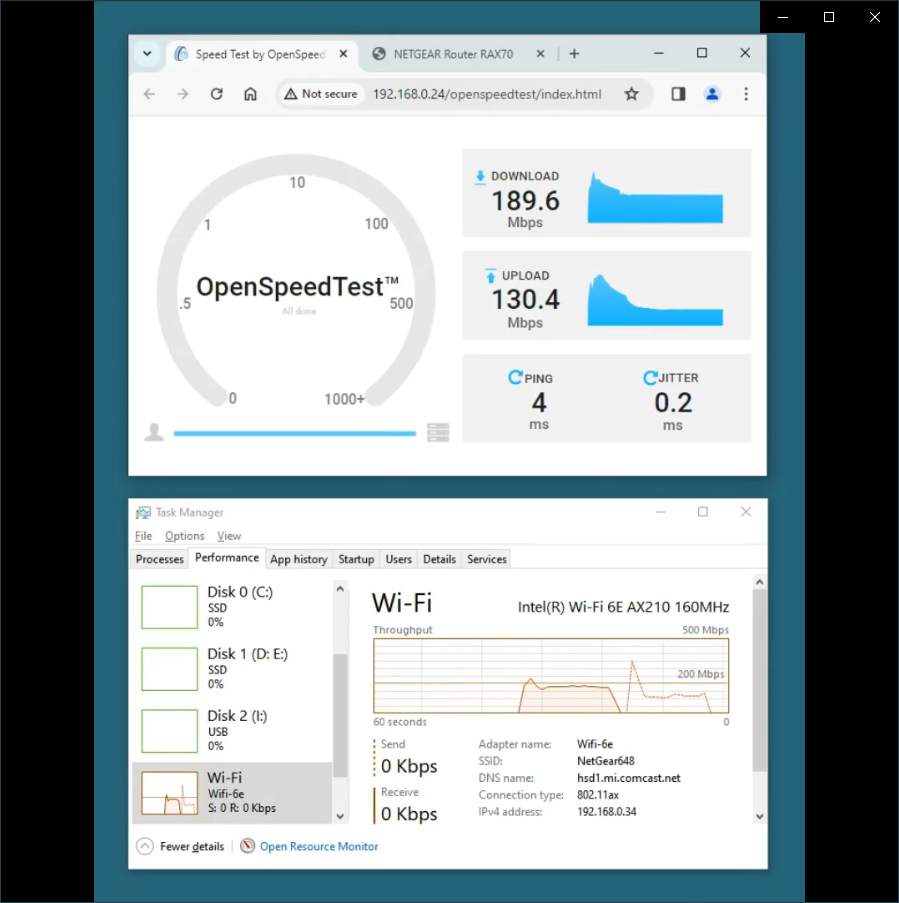Click the Task Manager title bar icon
This screenshot has height=903, width=899.
[143, 512]
